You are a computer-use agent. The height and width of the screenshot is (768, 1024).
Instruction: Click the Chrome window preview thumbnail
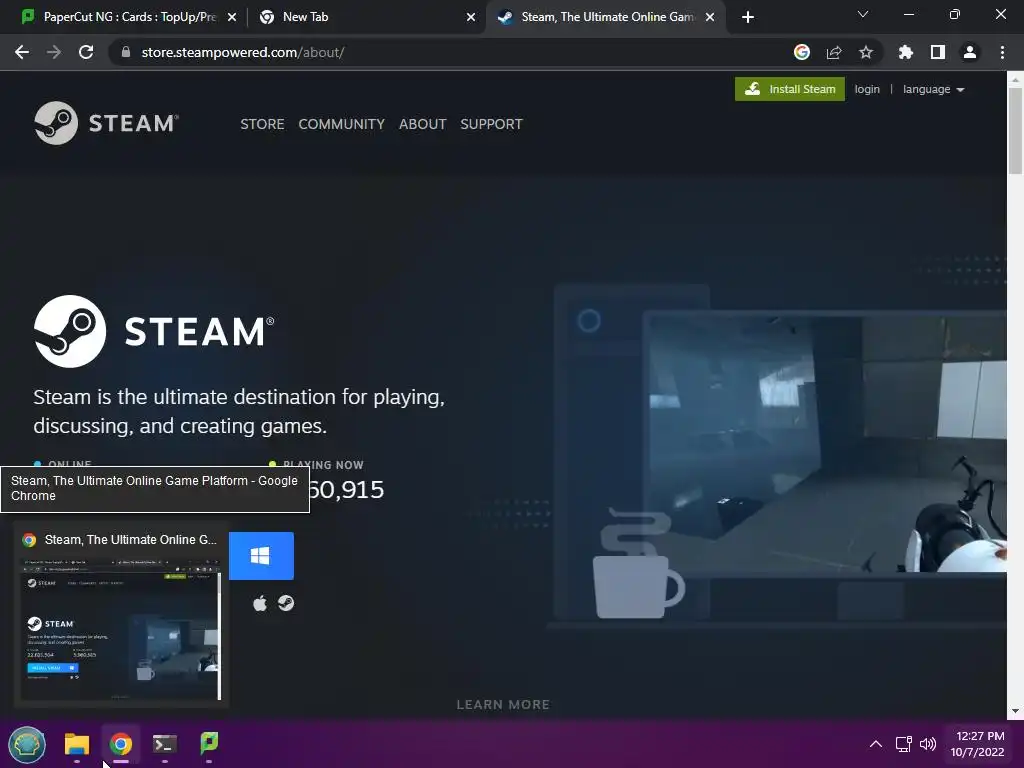[121, 628]
